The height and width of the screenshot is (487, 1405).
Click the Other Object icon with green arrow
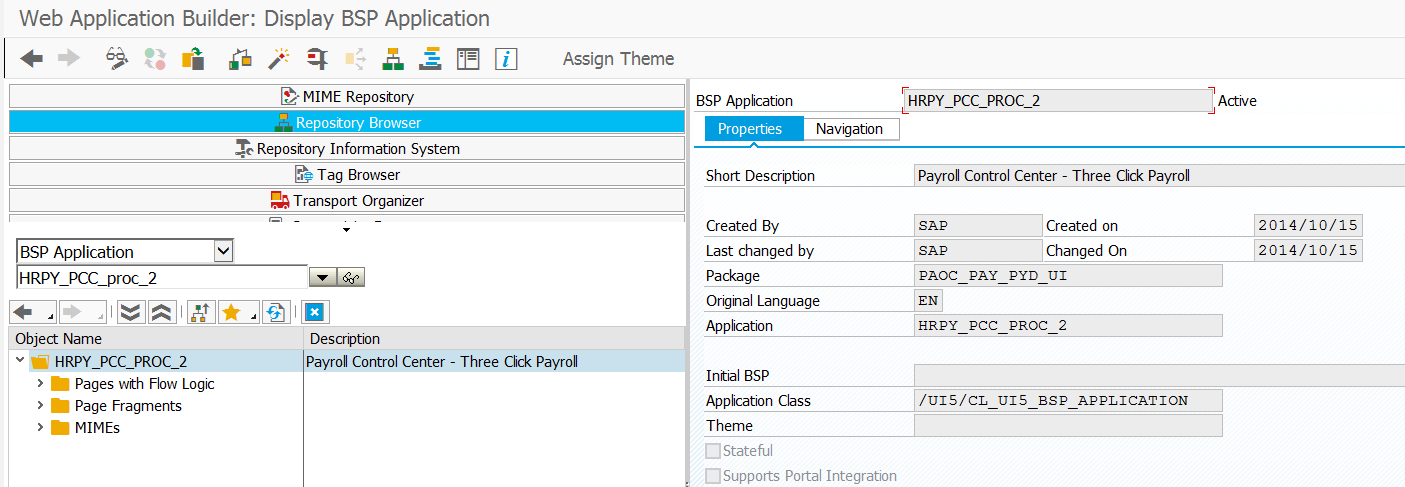coord(192,59)
